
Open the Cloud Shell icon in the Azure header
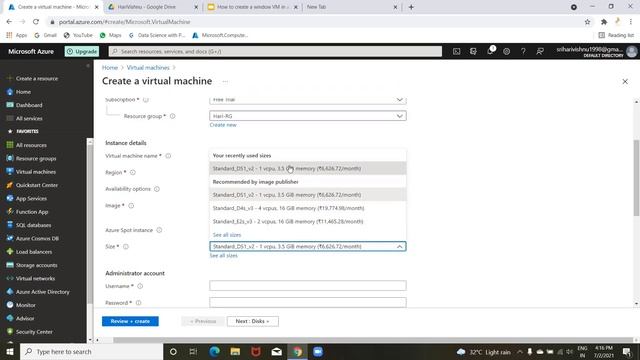(x=456, y=51)
